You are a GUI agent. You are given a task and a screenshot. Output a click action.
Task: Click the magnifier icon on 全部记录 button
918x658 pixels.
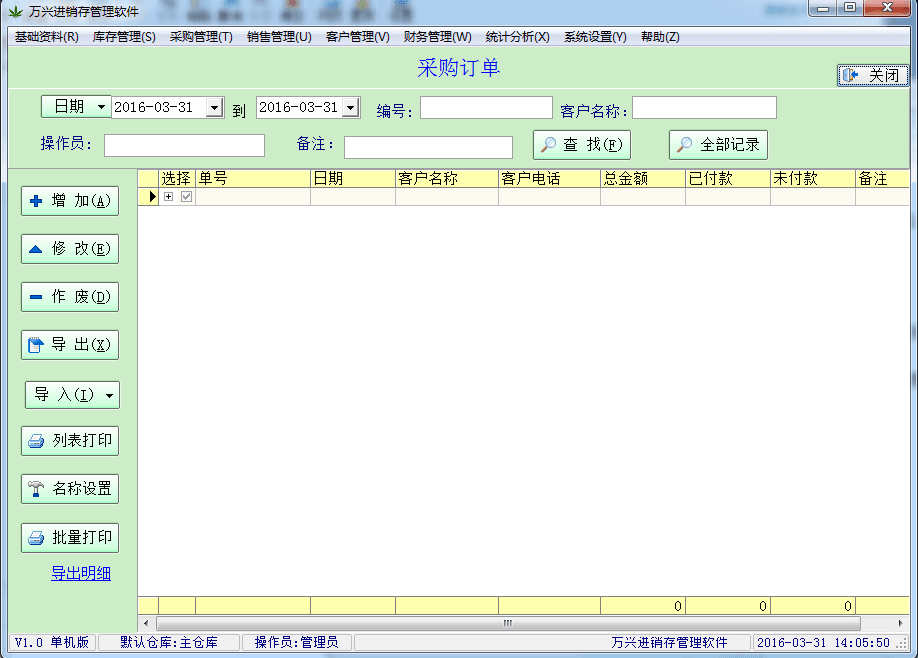pos(684,145)
